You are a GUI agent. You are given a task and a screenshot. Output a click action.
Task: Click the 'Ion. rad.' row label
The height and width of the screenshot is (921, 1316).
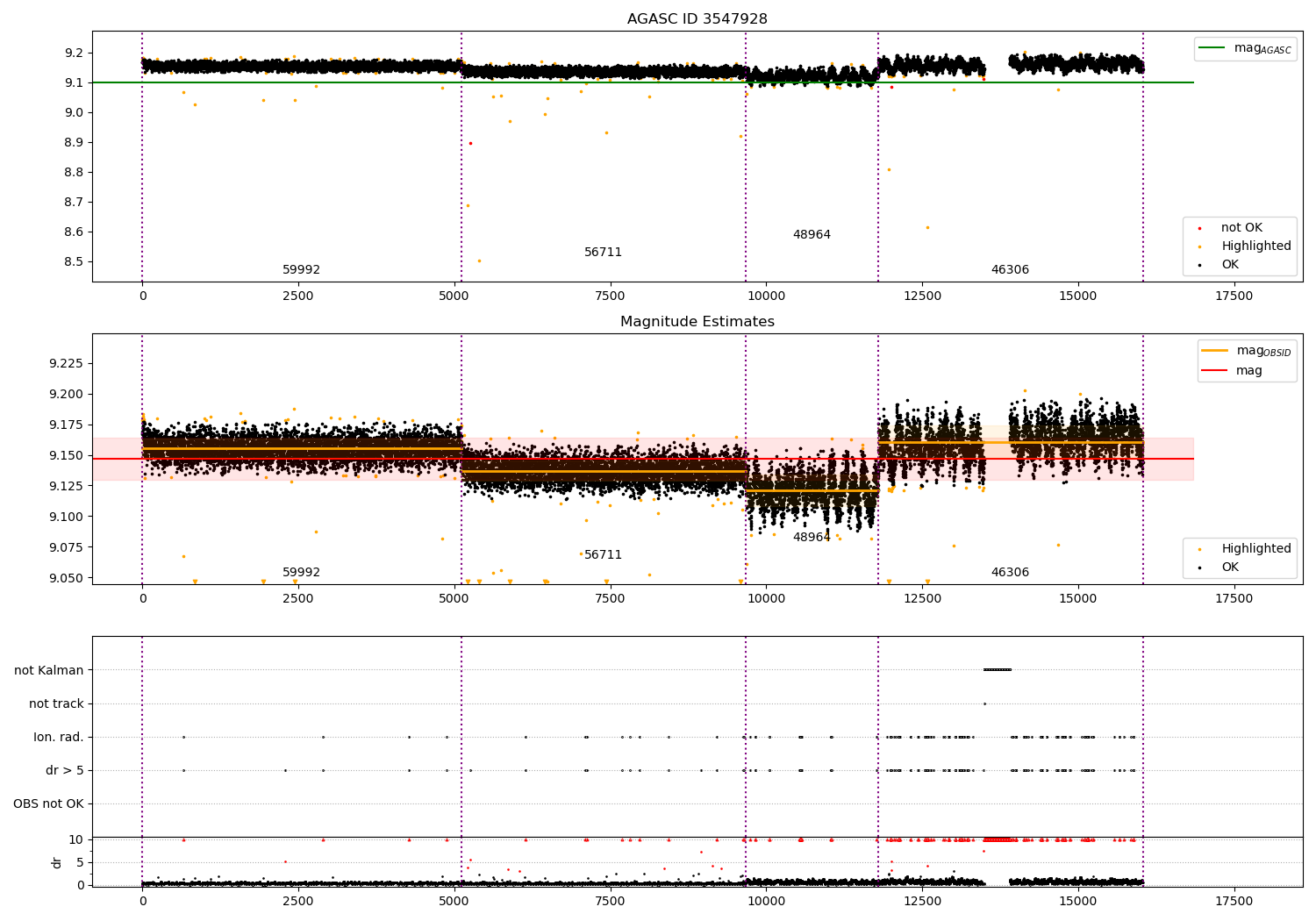tap(59, 738)
